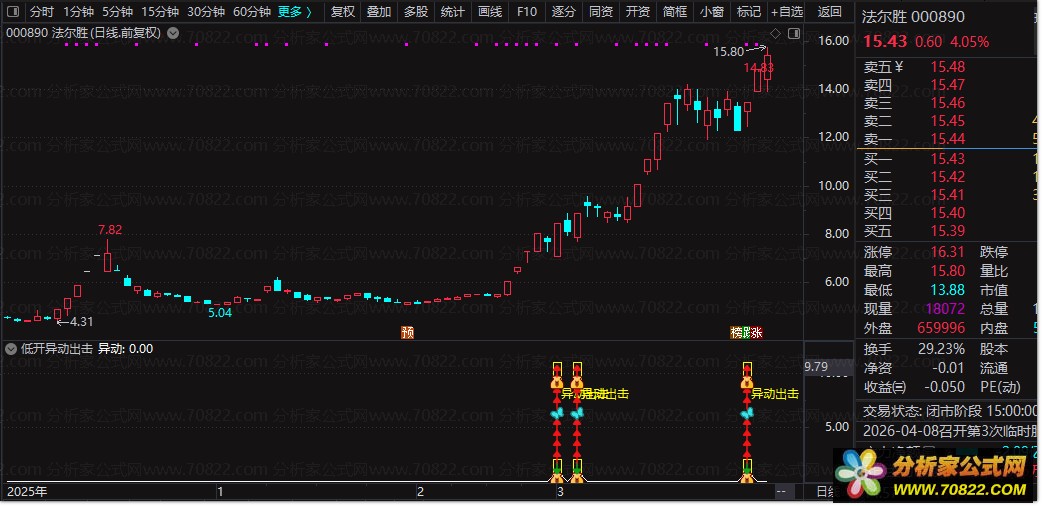Activate the 画线 drawing tool
The width and height of the screenshot is (1043, 506).
490,11
